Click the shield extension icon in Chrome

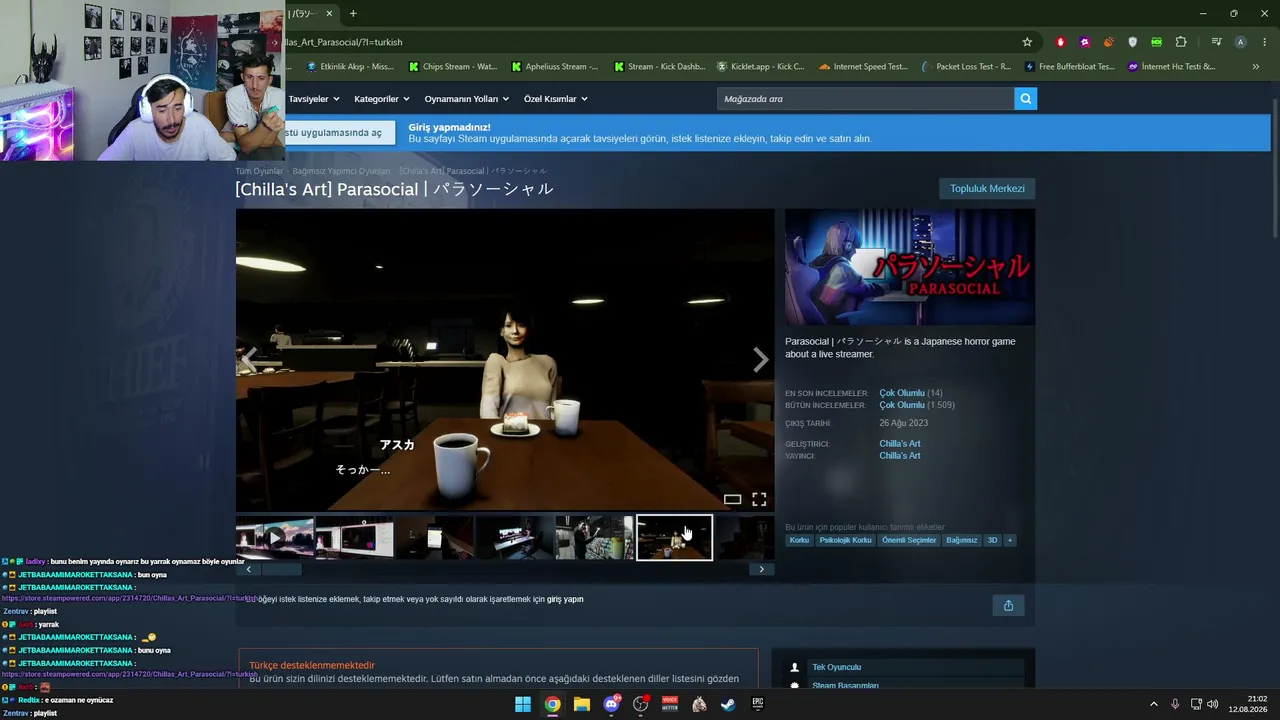pyautogui.click(x=1132, y=42)
